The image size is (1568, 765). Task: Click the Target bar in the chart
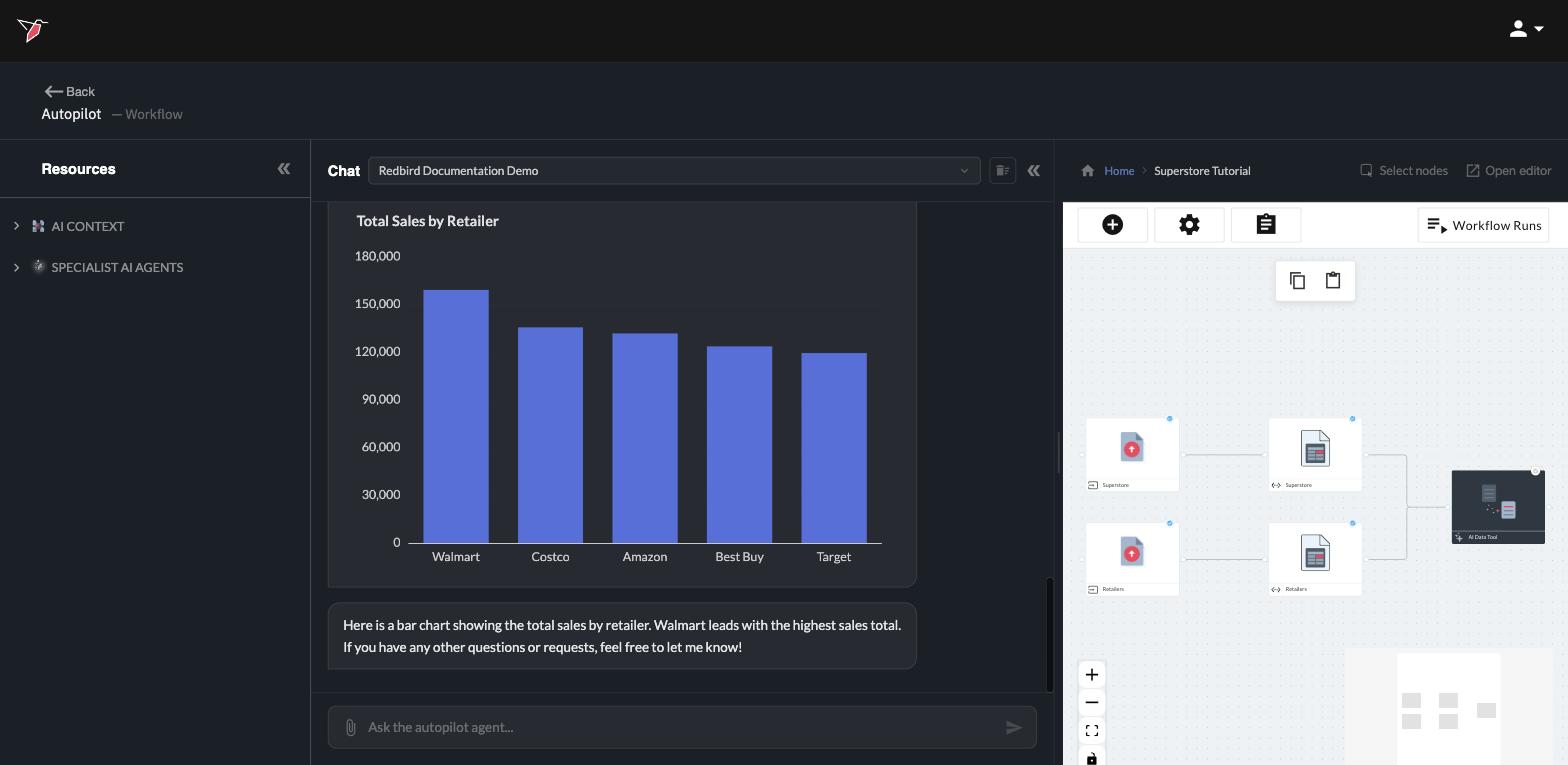click(x=834, y=448)
